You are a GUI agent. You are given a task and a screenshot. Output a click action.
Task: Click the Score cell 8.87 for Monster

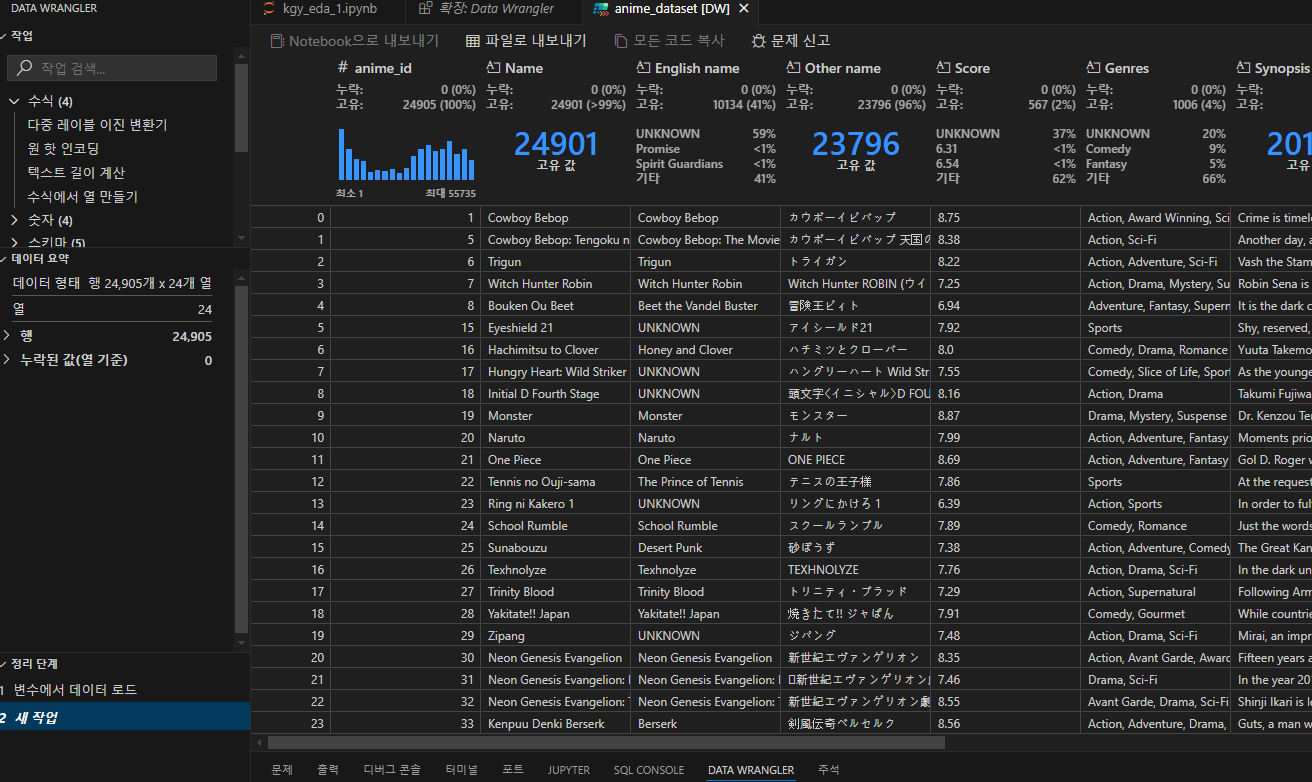click(x=1005, y=416)
